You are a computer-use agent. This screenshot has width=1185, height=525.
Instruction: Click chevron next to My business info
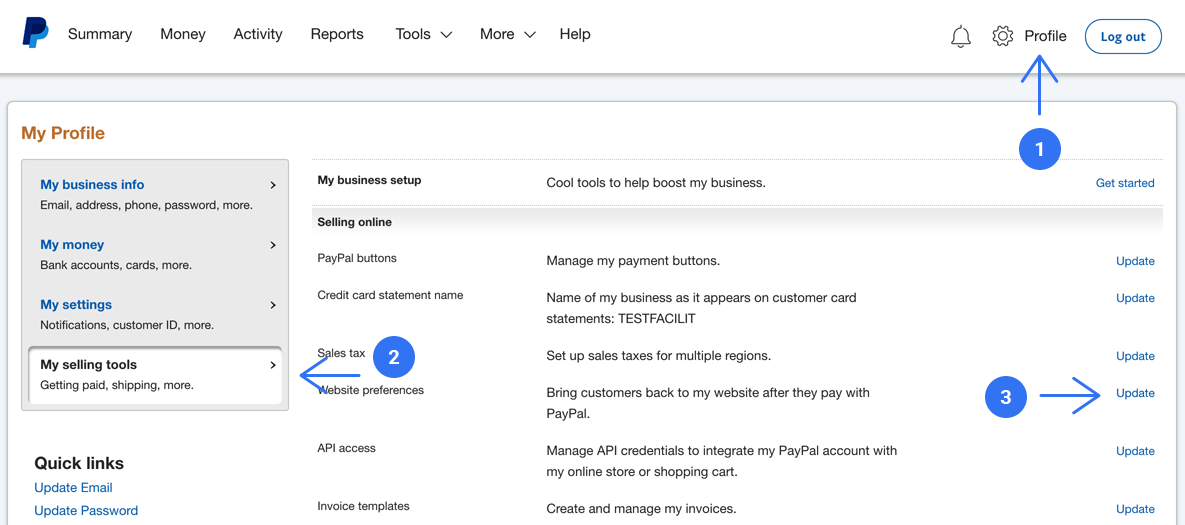click(273, 185)
